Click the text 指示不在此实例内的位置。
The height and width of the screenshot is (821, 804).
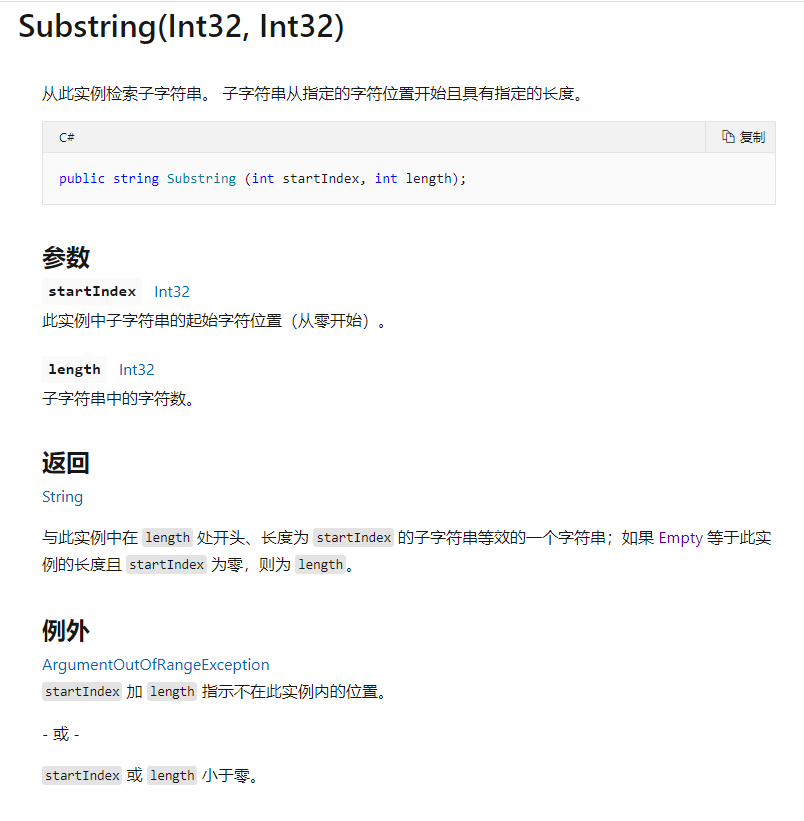tap(294, 692)
